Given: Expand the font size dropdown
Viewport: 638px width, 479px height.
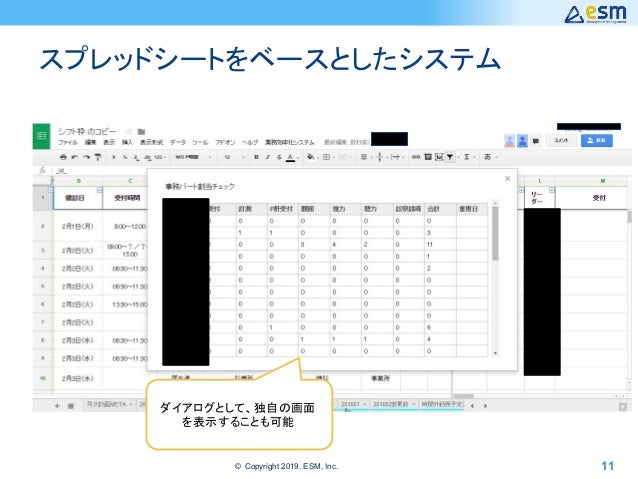Looking at the screenshot, I should point(234,157).
